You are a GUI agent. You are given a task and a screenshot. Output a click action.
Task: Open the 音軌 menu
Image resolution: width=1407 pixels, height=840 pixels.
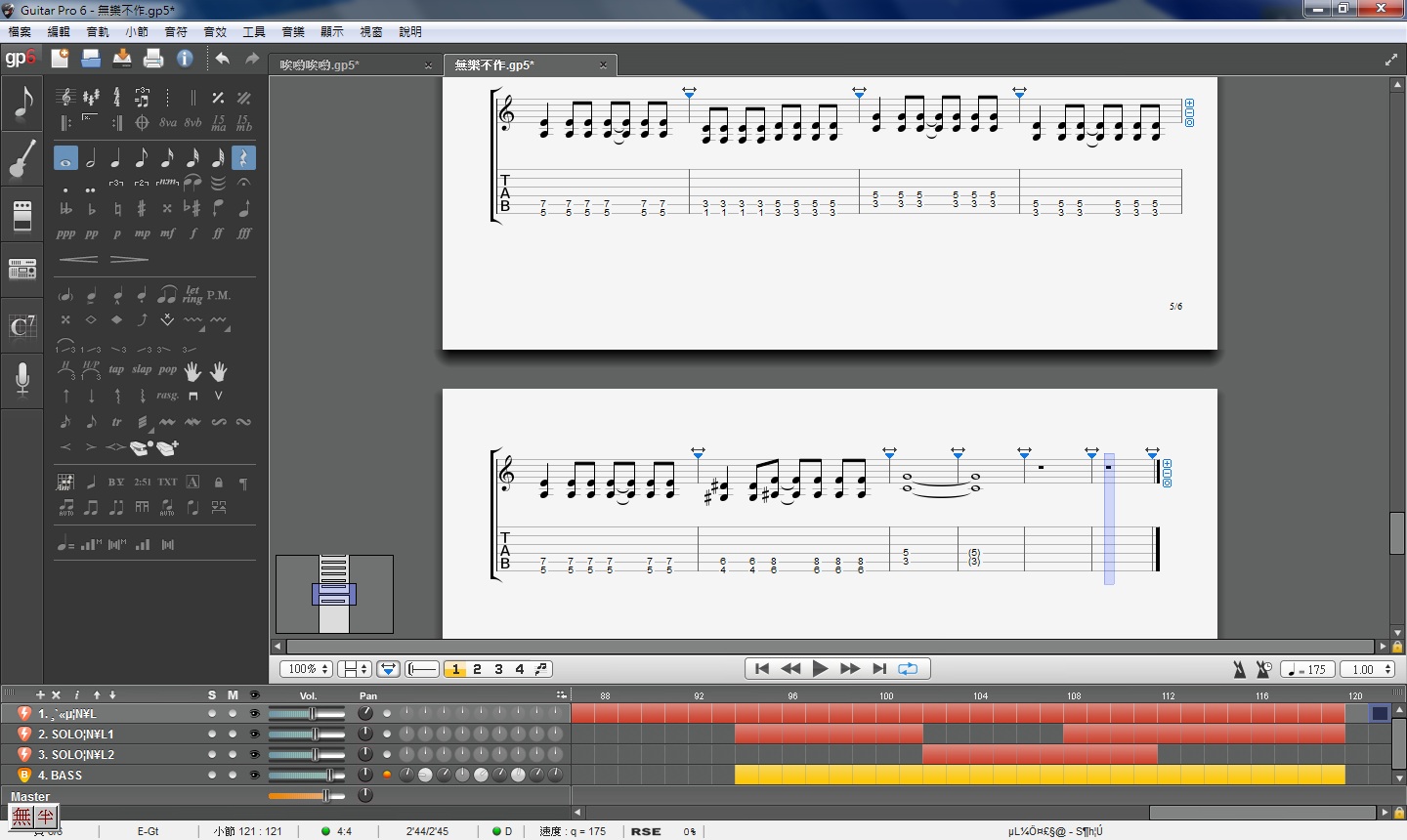coord(98,32)
